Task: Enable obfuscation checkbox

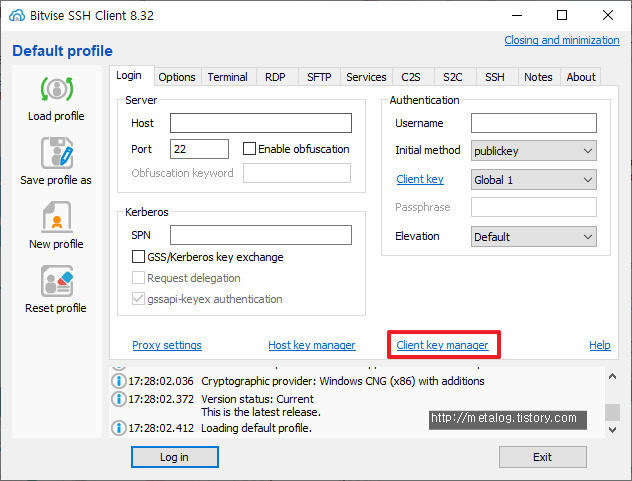Action: tap(249, 148)
